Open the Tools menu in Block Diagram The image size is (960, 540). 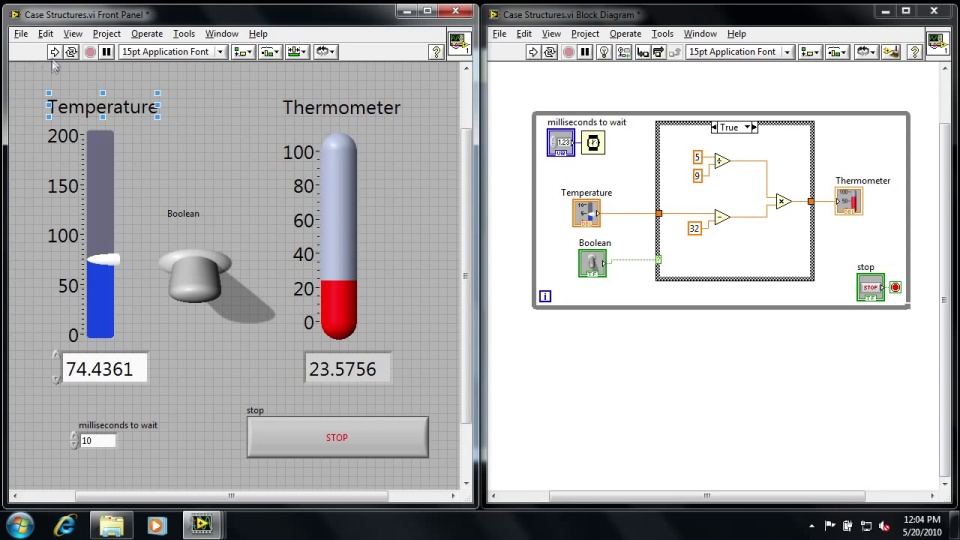click(662, 33)
